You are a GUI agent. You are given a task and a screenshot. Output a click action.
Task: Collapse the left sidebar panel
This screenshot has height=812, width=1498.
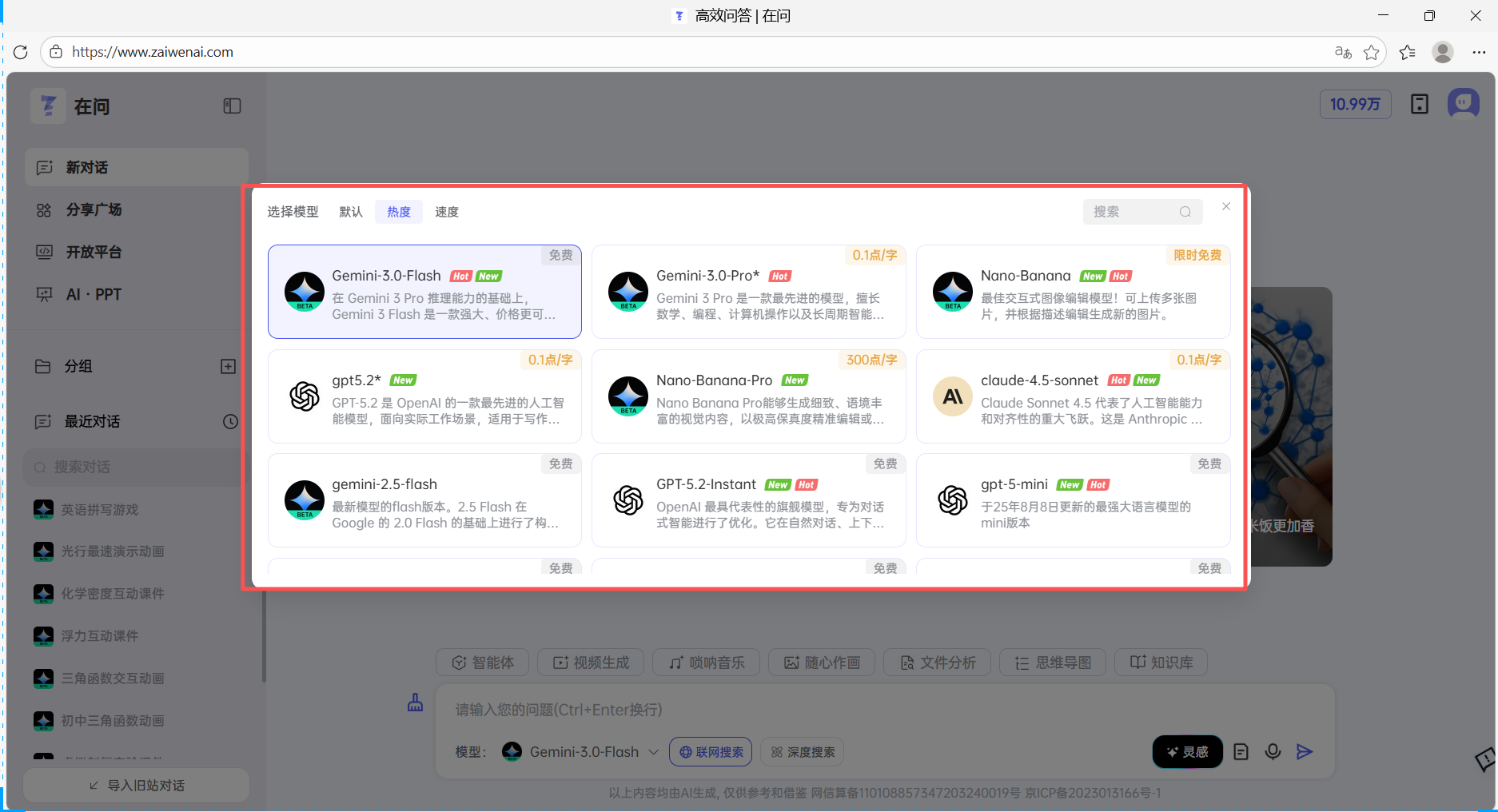point(231,105)
